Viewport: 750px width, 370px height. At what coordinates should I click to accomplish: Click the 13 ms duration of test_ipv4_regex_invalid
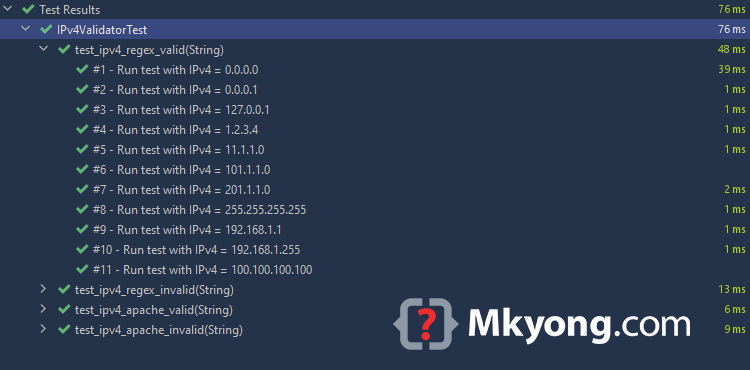(x=732, y=289)
